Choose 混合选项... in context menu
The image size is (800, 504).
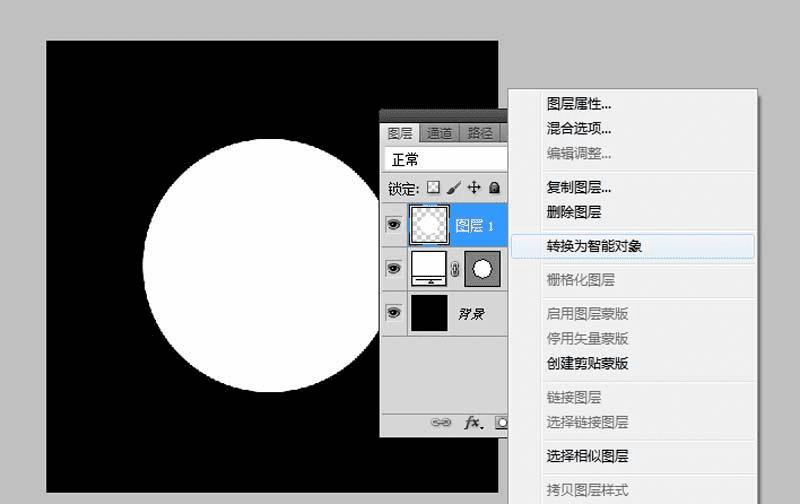pos(579,129)
